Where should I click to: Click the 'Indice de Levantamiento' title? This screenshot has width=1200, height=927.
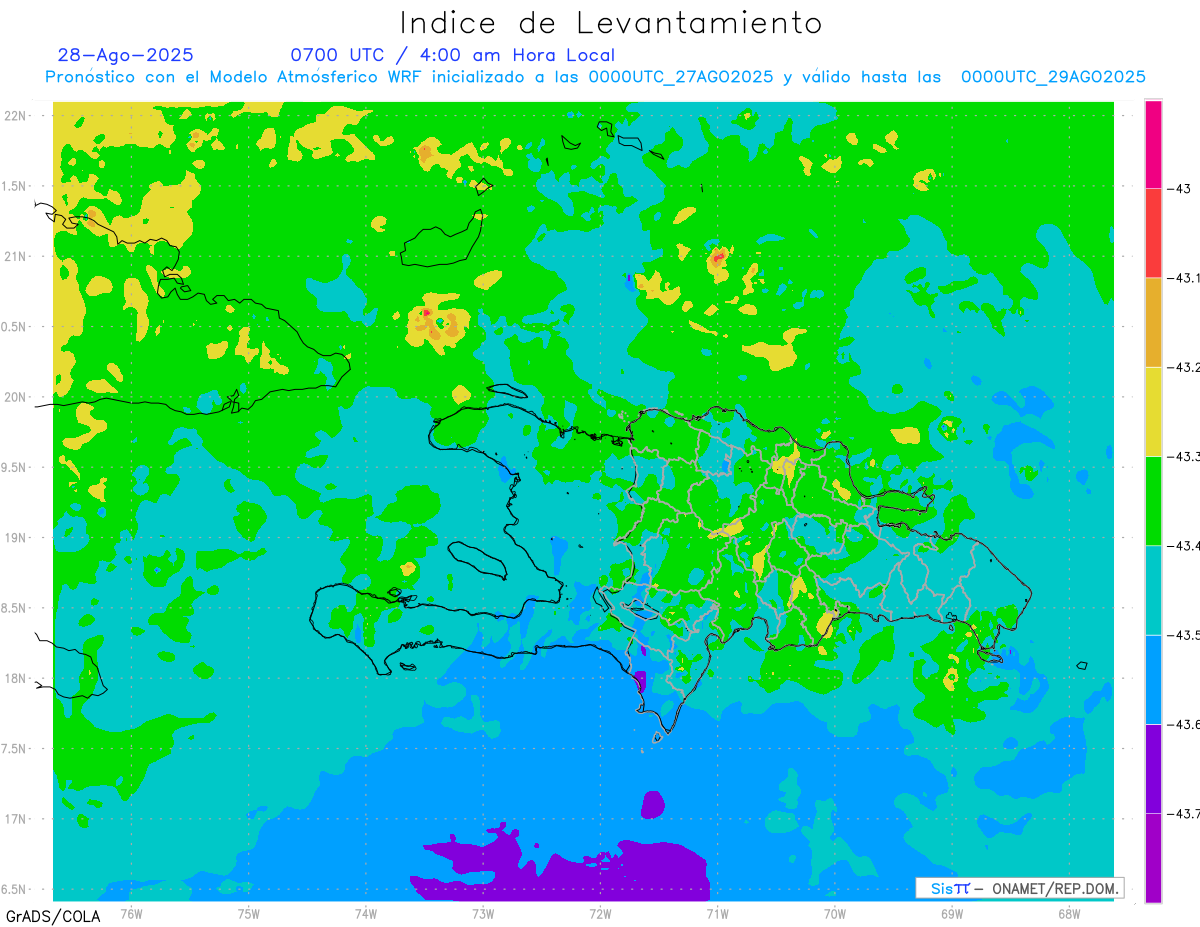pyautogui.click(x=611, y=22)
